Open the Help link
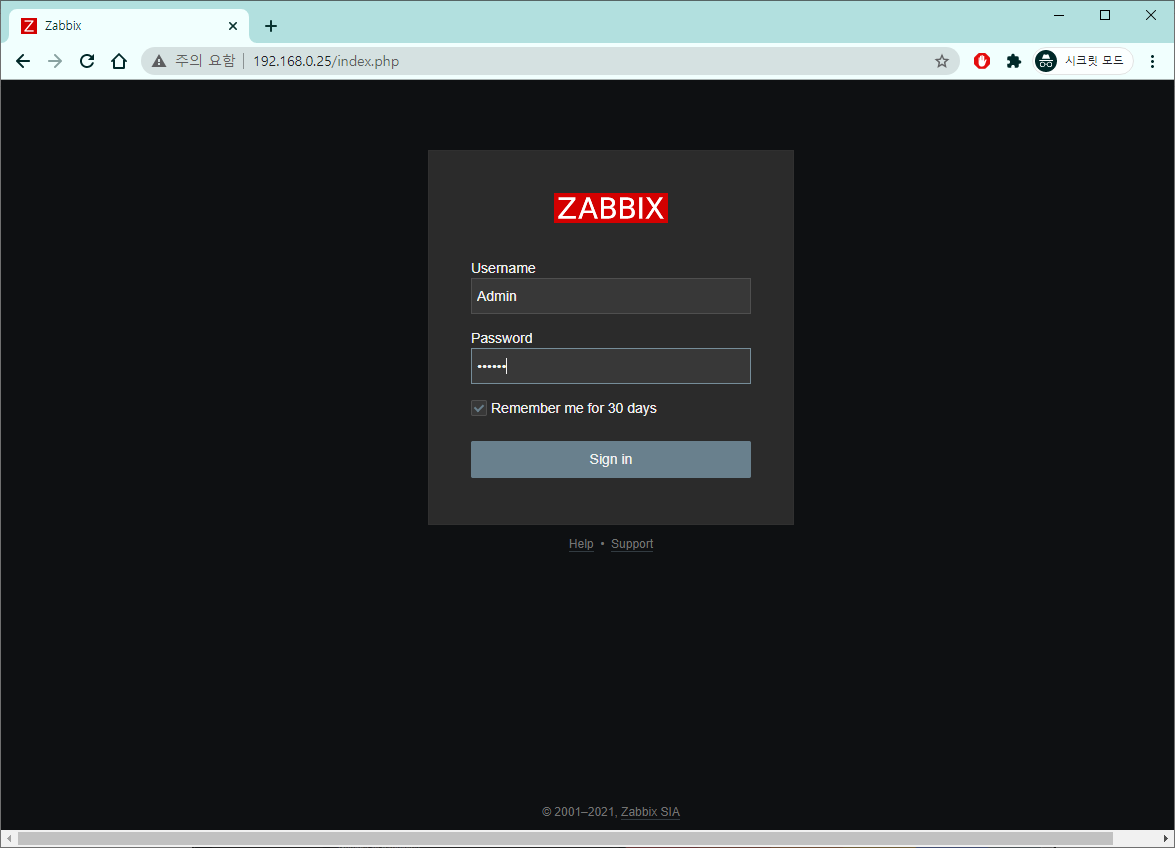The height and width of the screenshot is (848, 1175). click(581, 544)
